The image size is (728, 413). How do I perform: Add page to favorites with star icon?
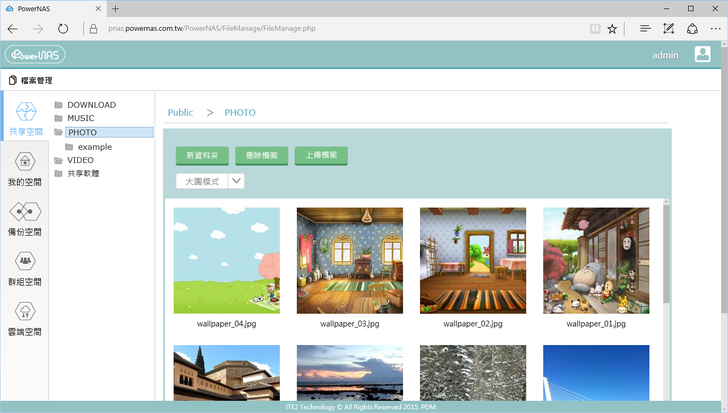[612, 29]
